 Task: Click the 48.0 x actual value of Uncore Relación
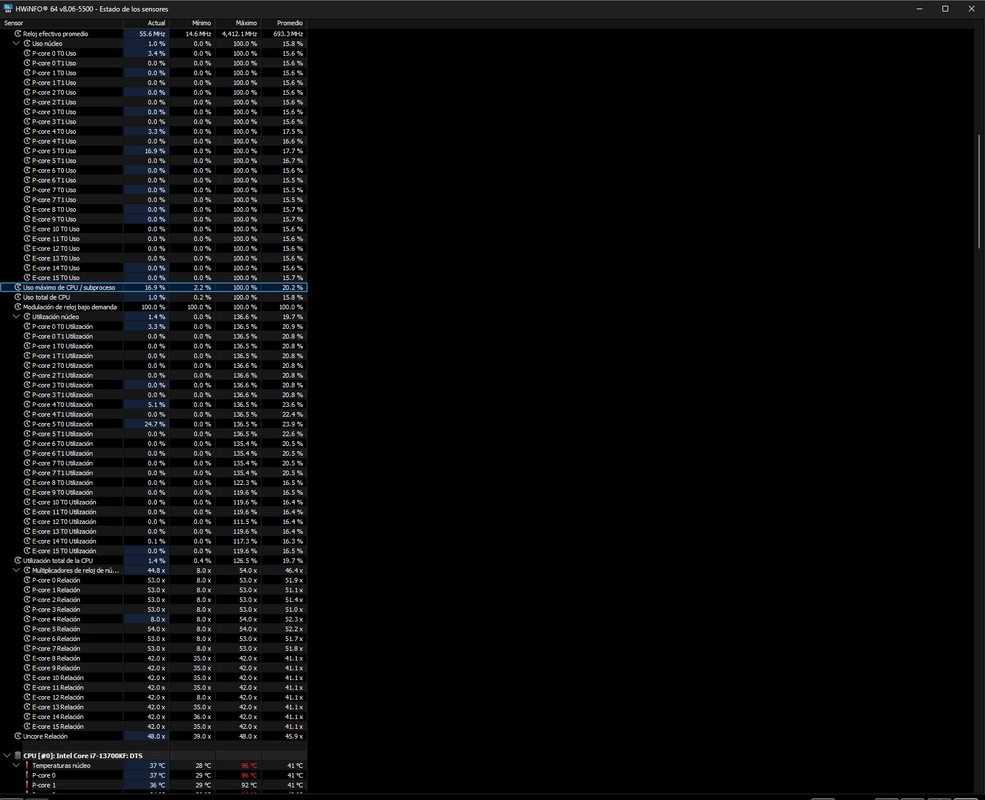click(x=156, y=737)
